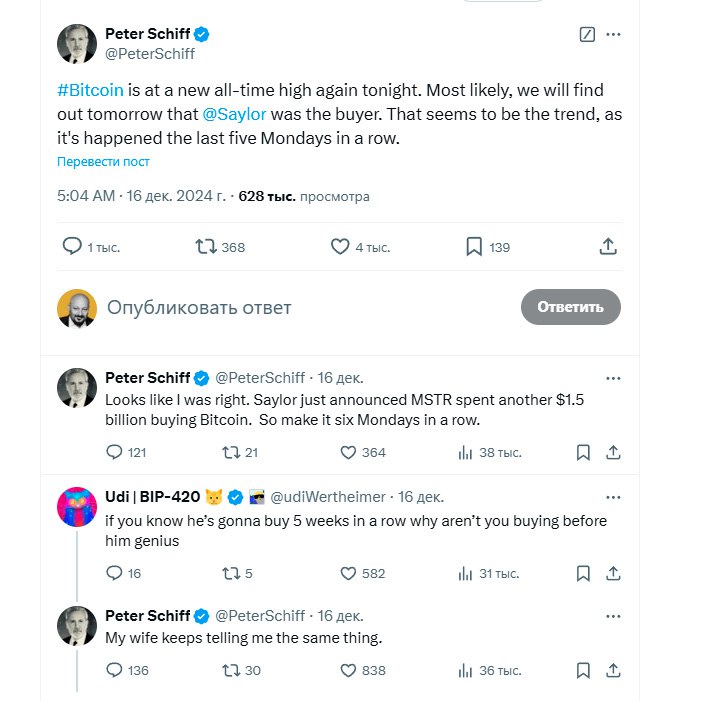Viewport: 701px width, 701px height.
Task: Open more options menu on main post
Action: tap(613, 34)
